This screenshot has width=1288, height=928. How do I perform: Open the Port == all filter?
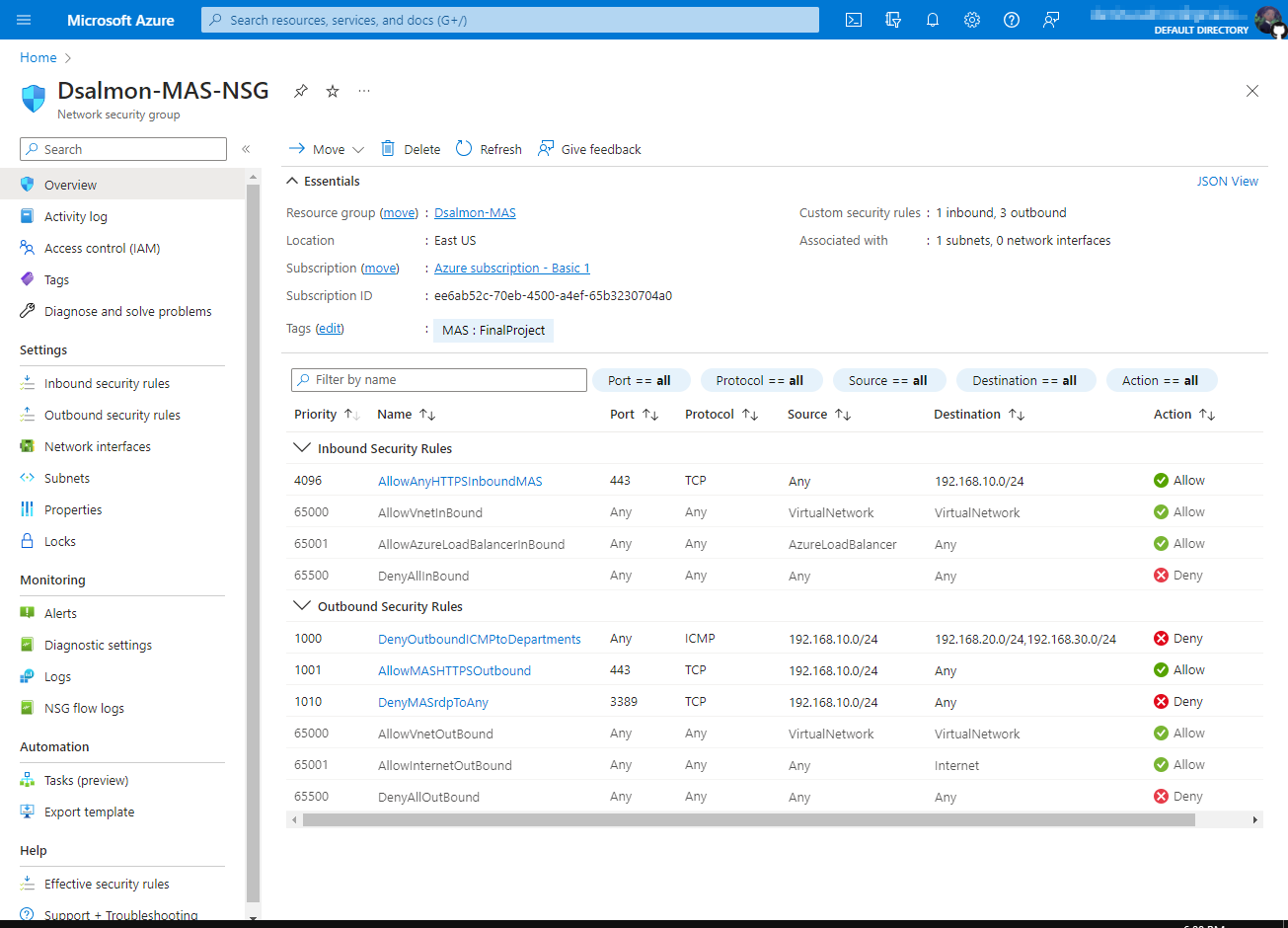640,380
